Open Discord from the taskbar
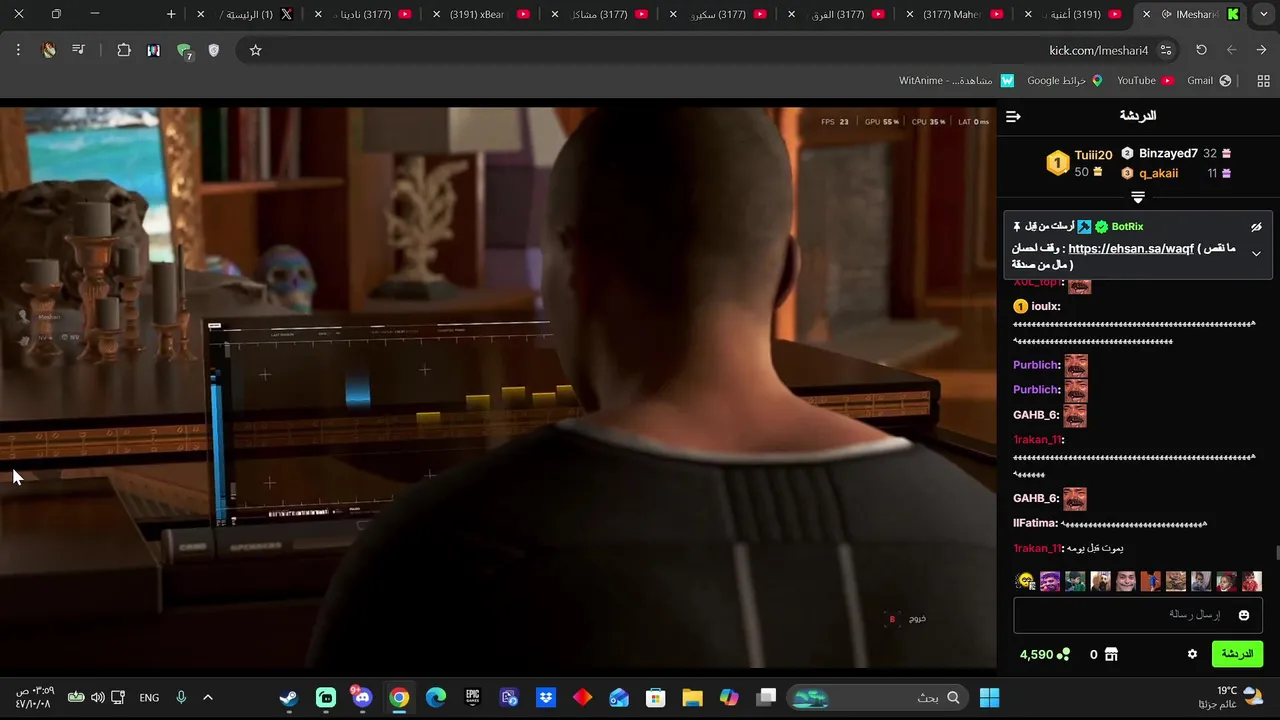Viewport: 1280px width, 720px height. coord(362,697)
